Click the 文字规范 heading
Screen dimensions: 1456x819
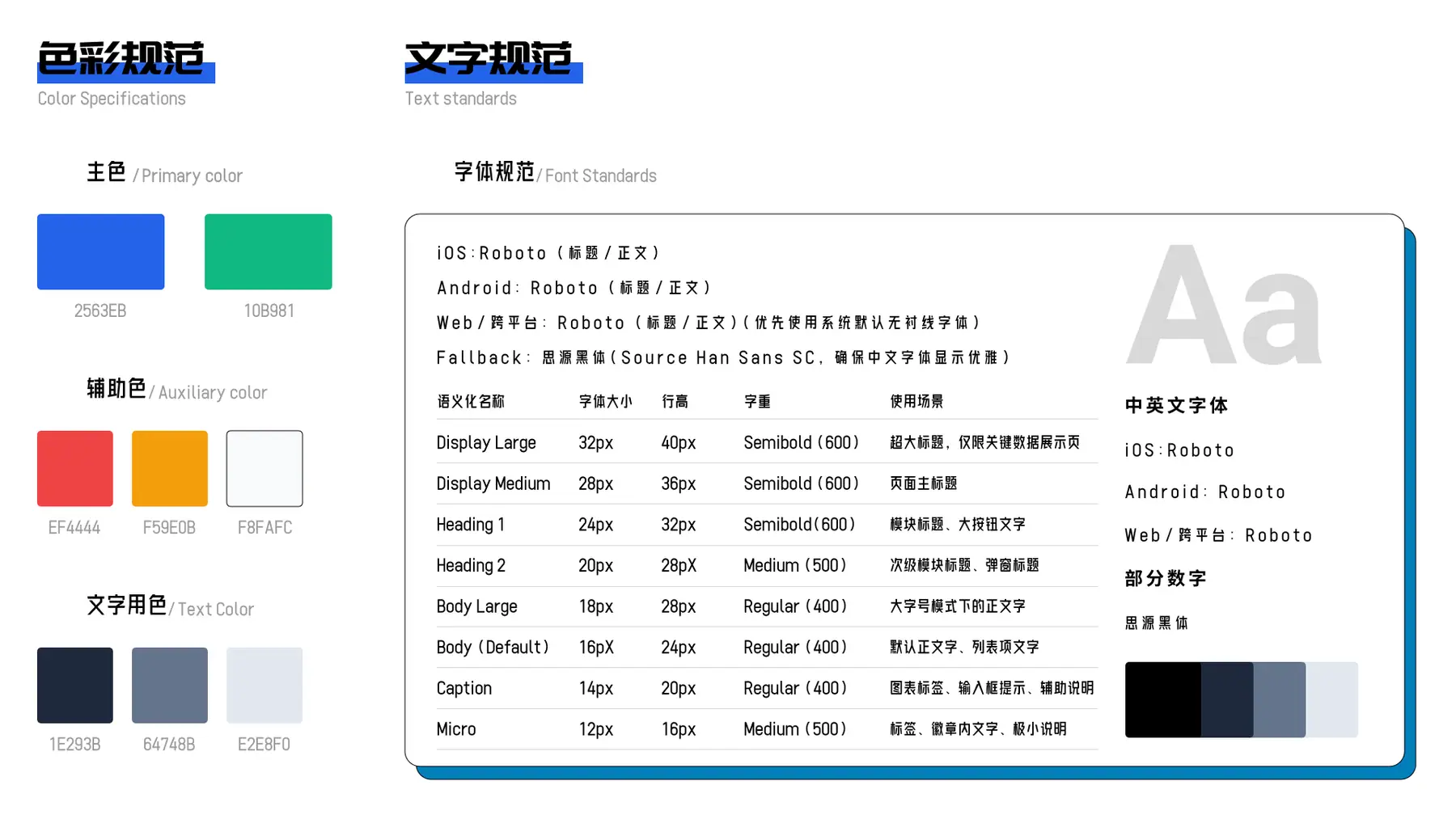pos(489,58)
